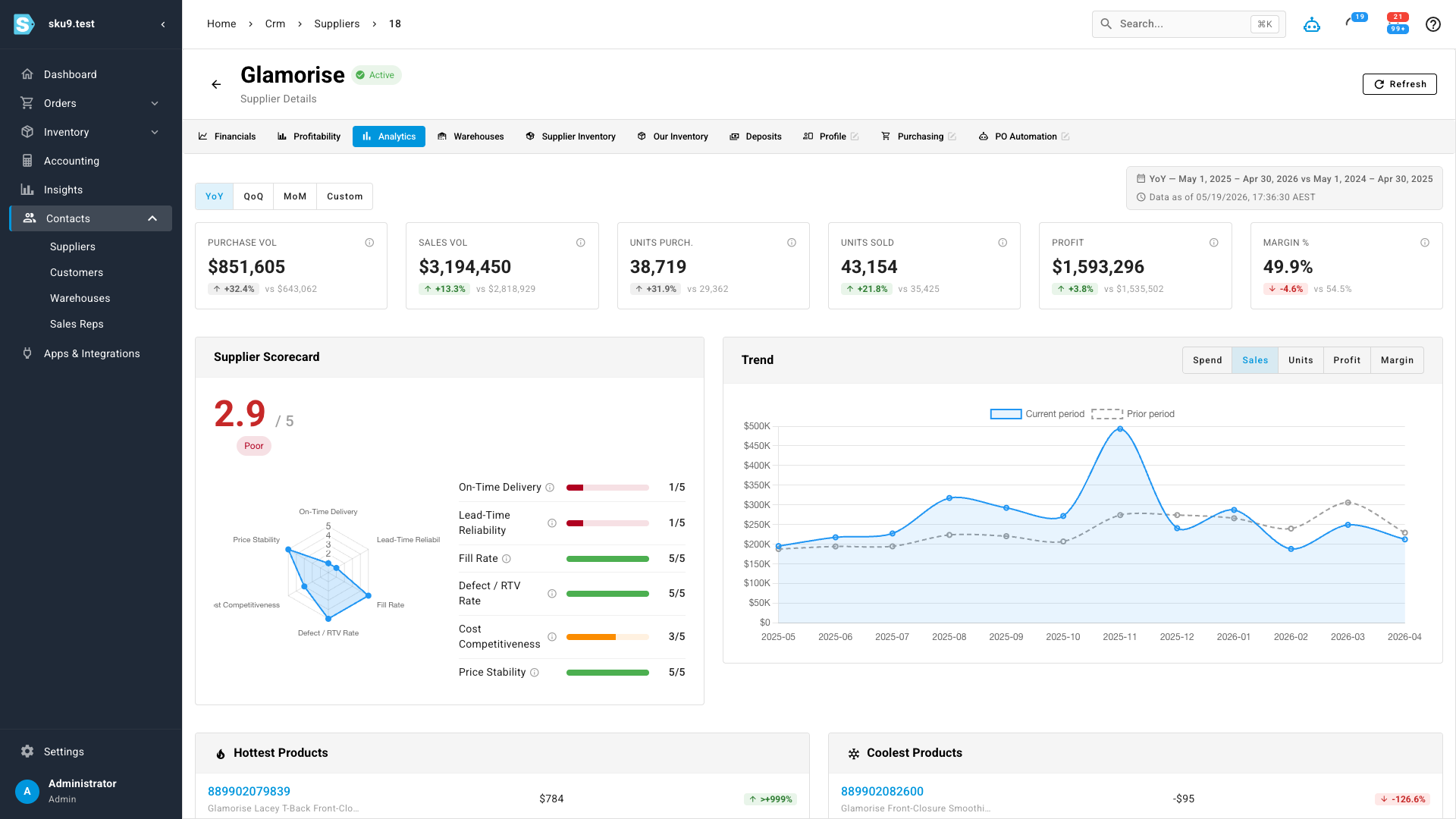Click the Profit info icon

pos(1214,243)
